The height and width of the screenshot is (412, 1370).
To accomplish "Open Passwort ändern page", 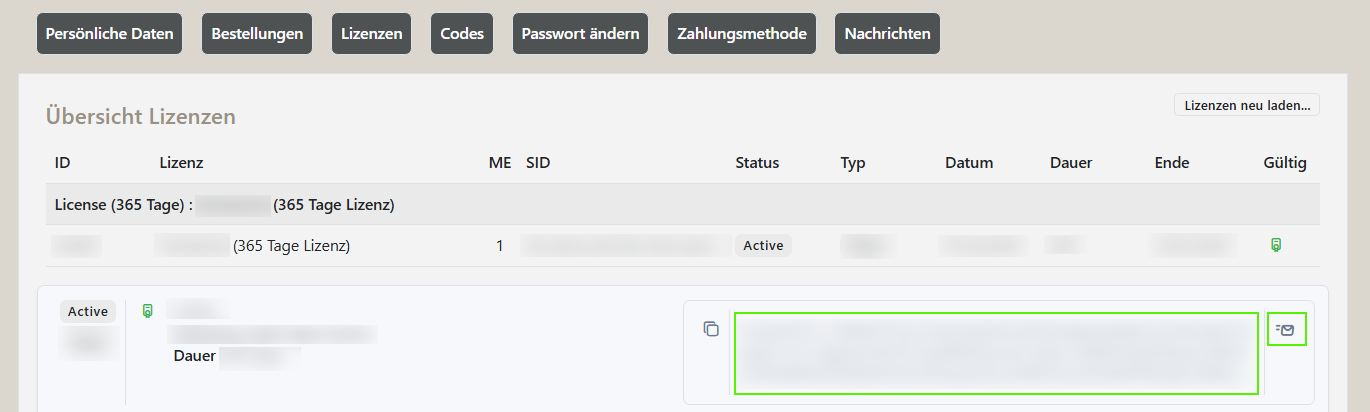I will click(x=580, y=33).
